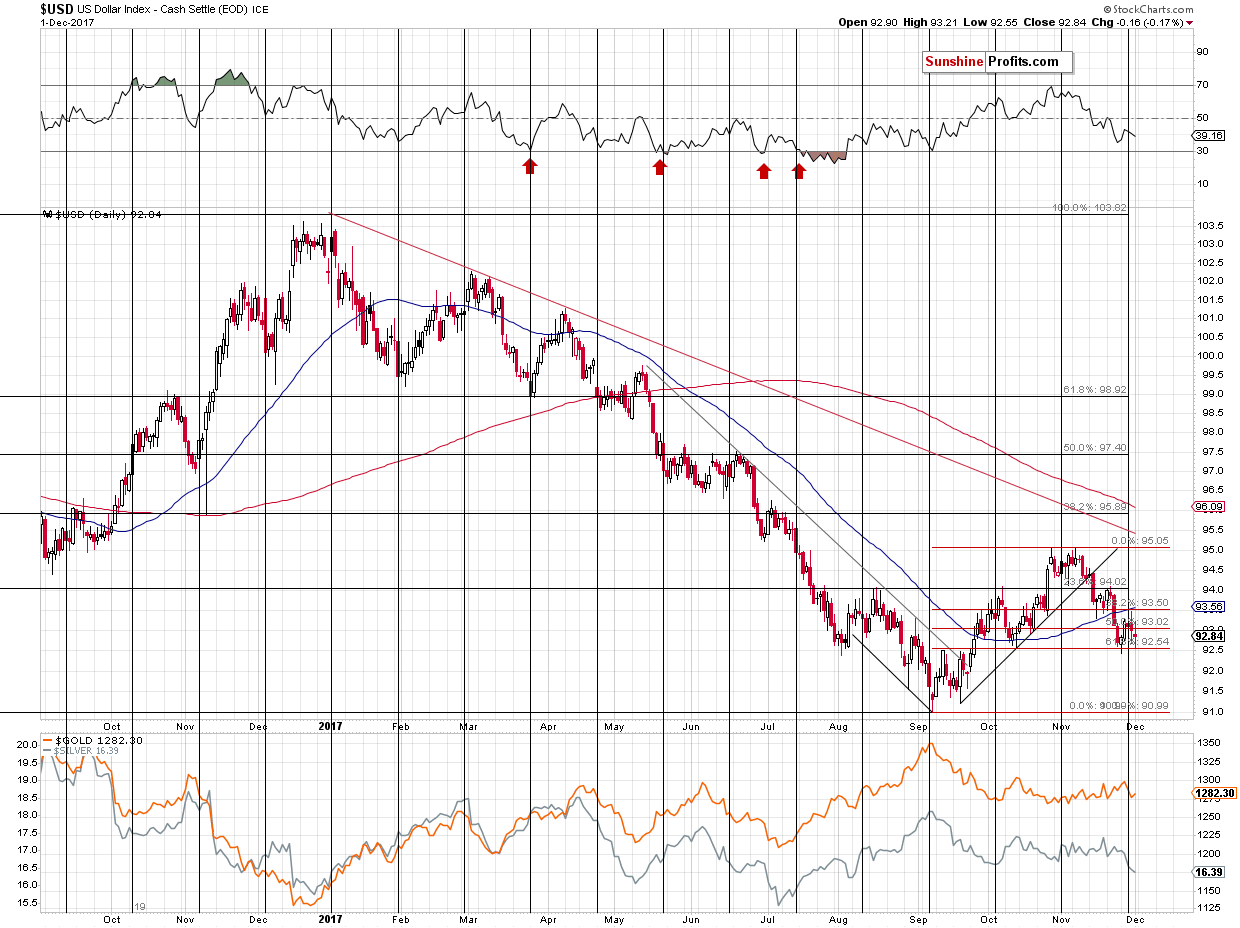1240x928 pixels.
Task: Click the '61.8%: 98.92' Fibonacci label
Action: point(1094,390)
